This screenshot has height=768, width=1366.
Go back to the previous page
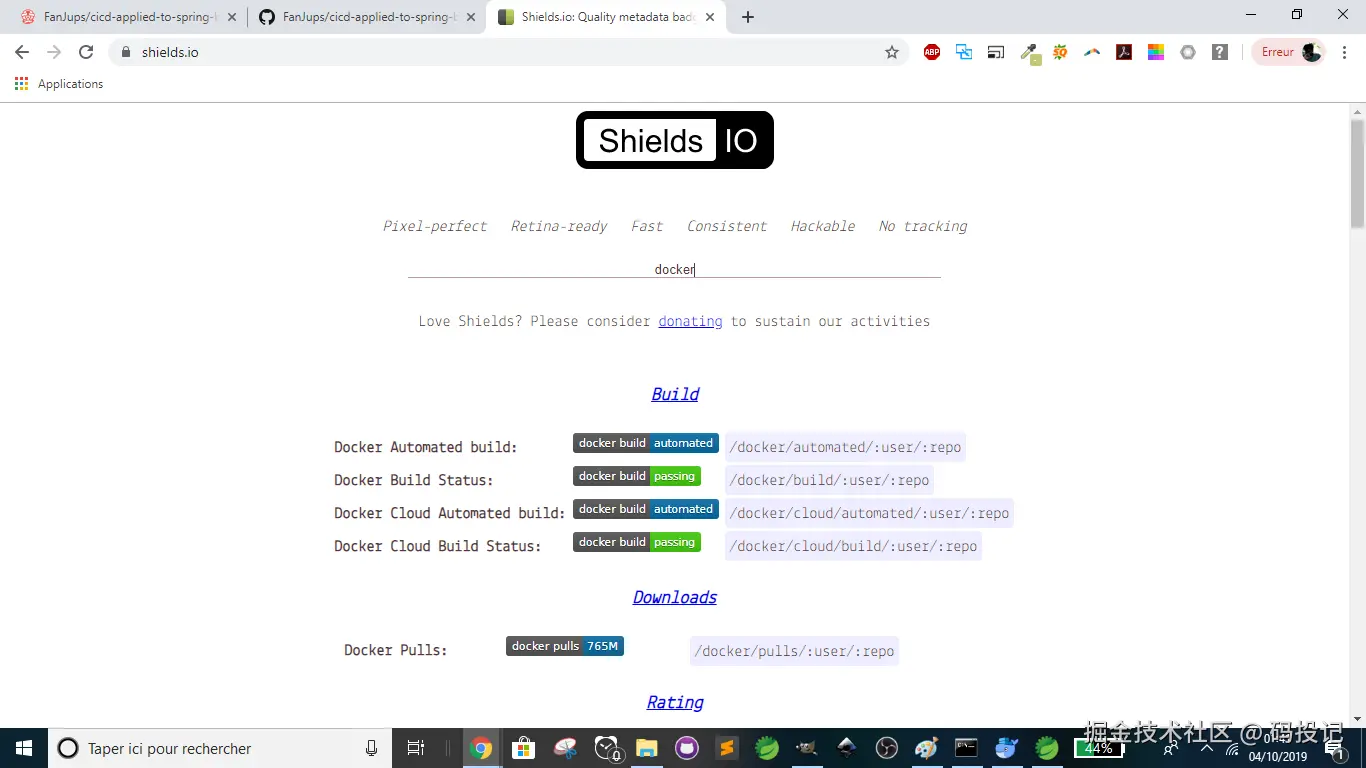(22, 52)
